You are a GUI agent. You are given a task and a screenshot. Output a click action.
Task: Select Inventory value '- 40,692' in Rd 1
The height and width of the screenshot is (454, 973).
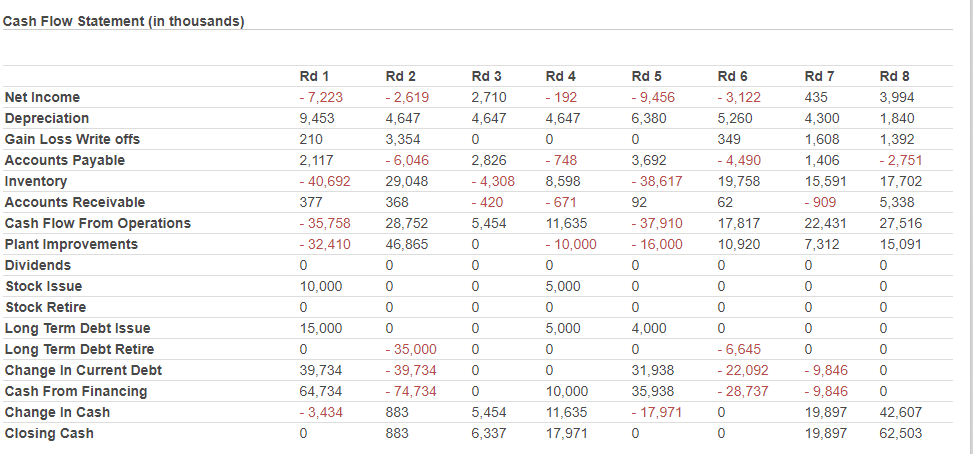[325, 182]
